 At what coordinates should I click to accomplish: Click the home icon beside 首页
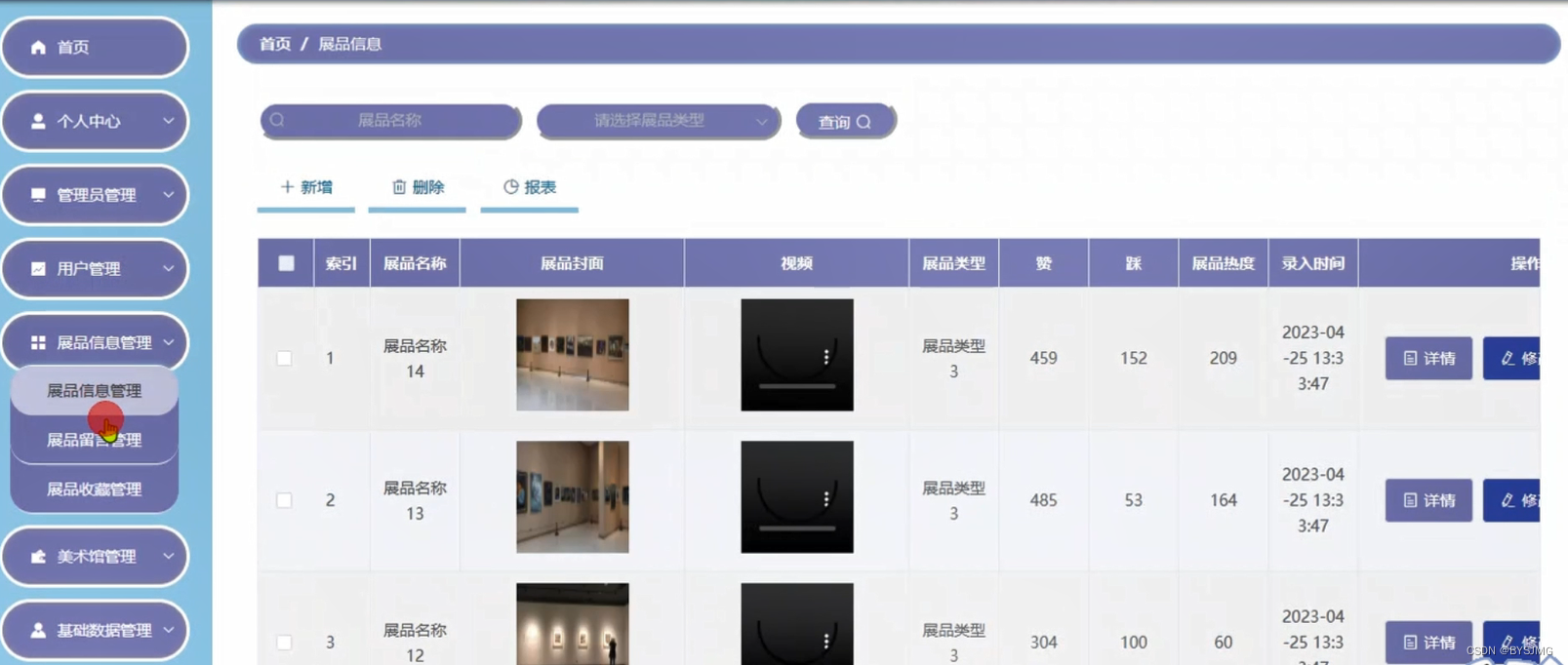38,47
